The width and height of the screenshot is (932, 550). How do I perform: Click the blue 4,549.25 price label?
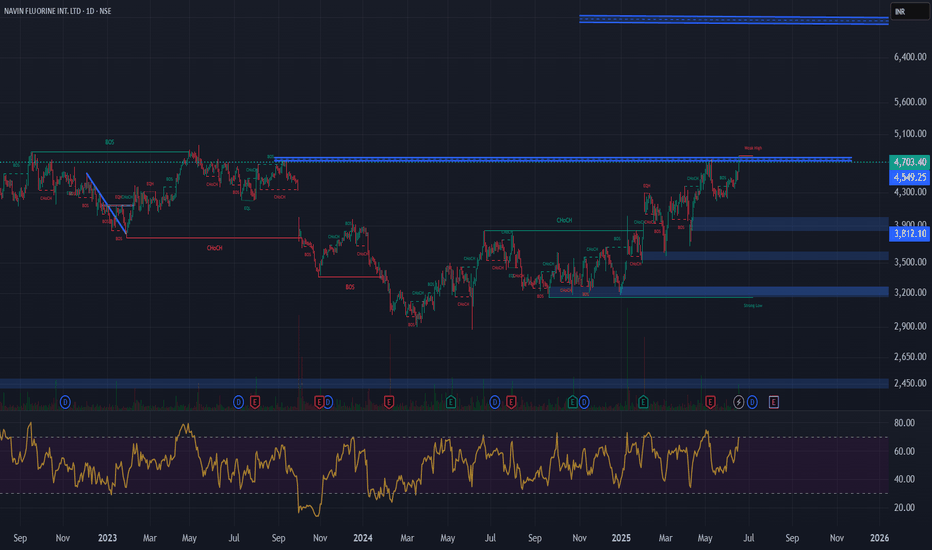[909, 177]
